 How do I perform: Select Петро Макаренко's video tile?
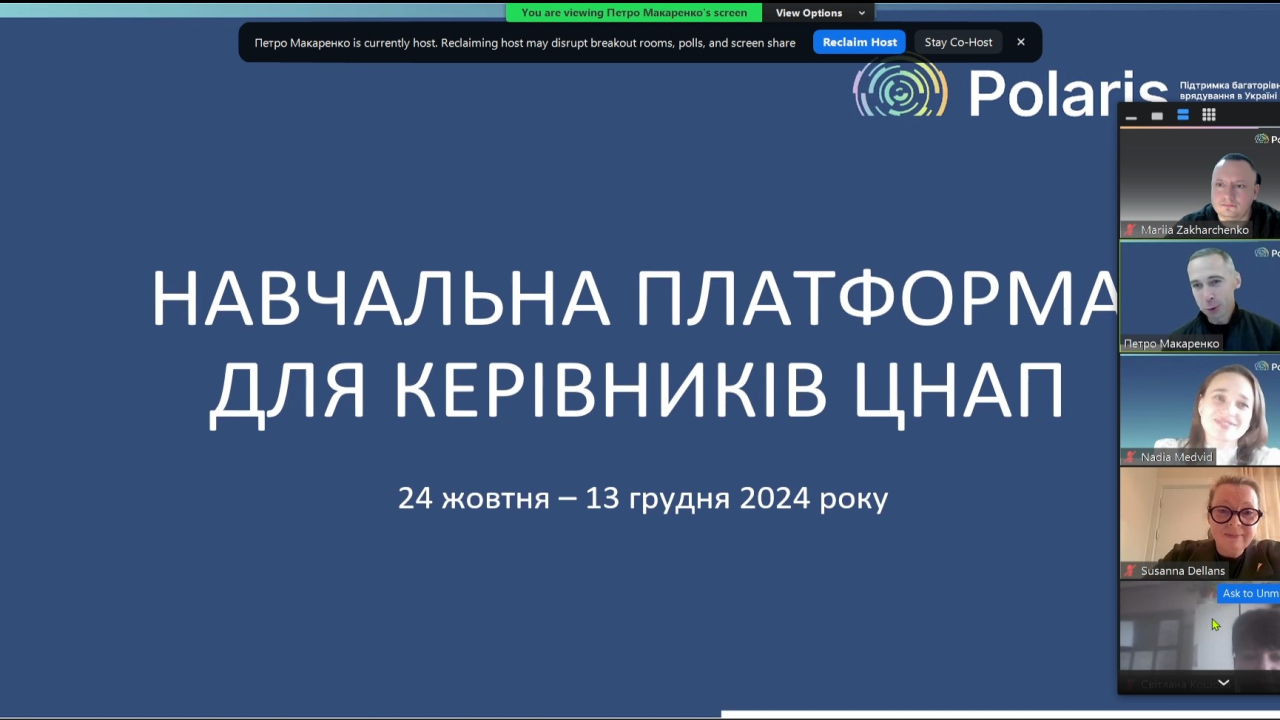(1199, 297)
